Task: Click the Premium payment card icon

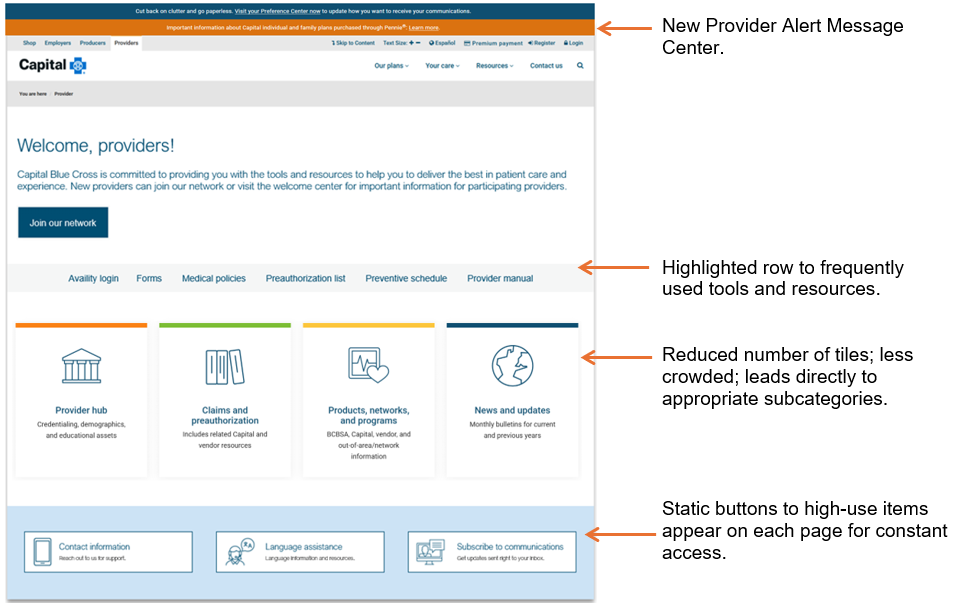Action: [468, 43]
